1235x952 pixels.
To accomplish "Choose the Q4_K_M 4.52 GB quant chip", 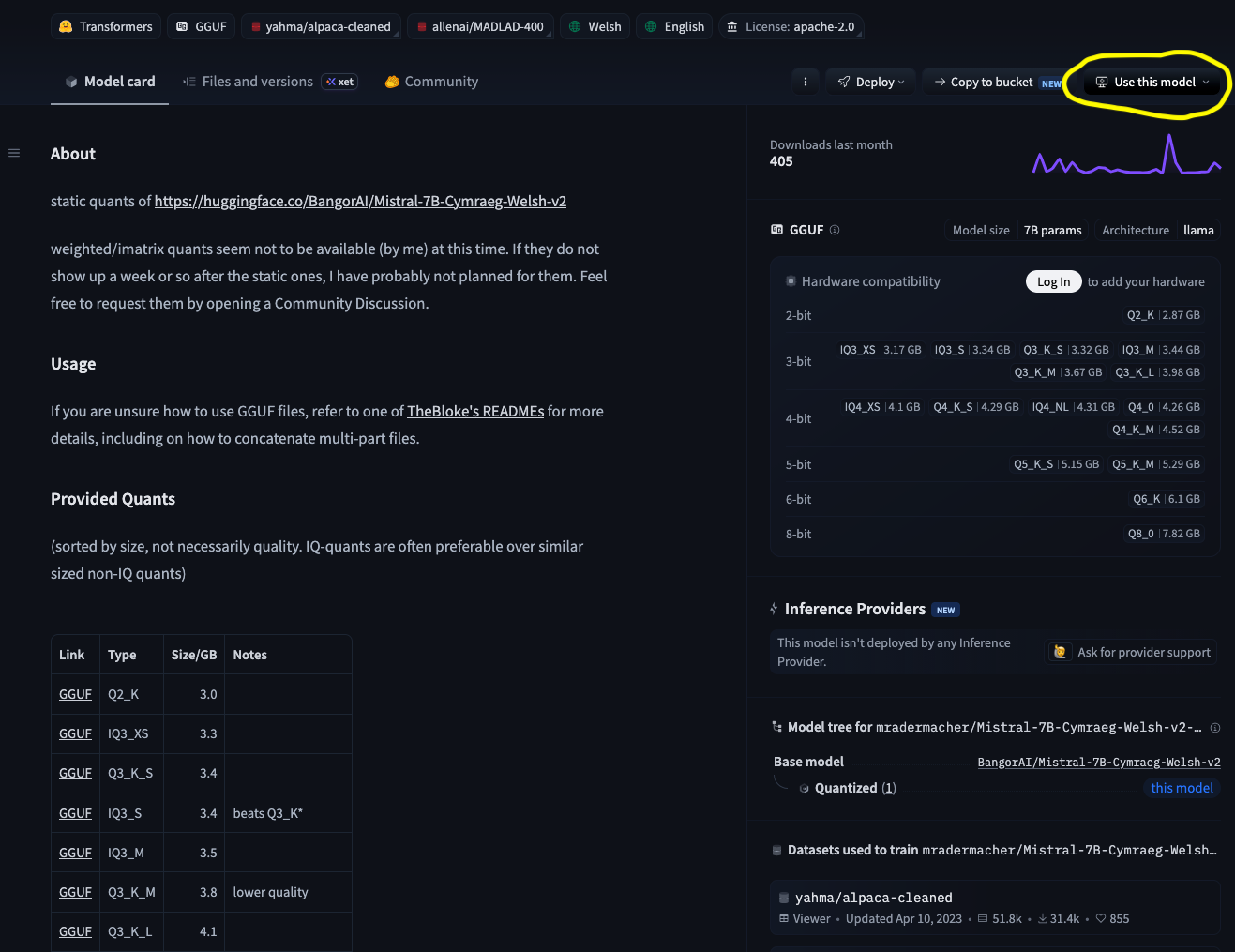I will (x=1156, y=430).
